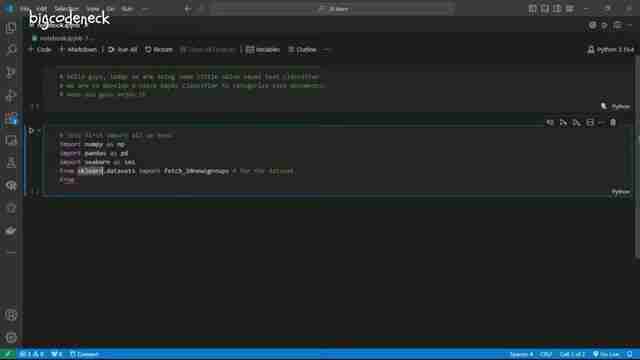Open more cell actions ellipsis in cell toolbar
Viewport: 640px width, 360px height.
(x=601, y=122)
